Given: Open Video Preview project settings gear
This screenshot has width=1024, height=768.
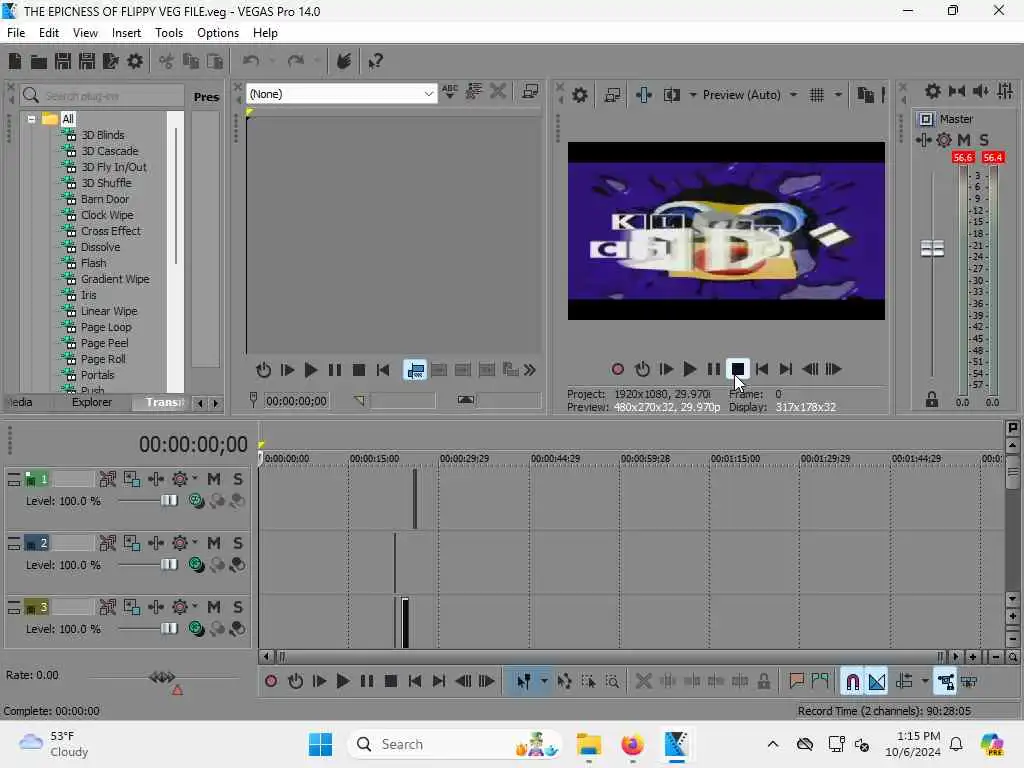Looking at the screenshot, I should click(x=580, y=95).
